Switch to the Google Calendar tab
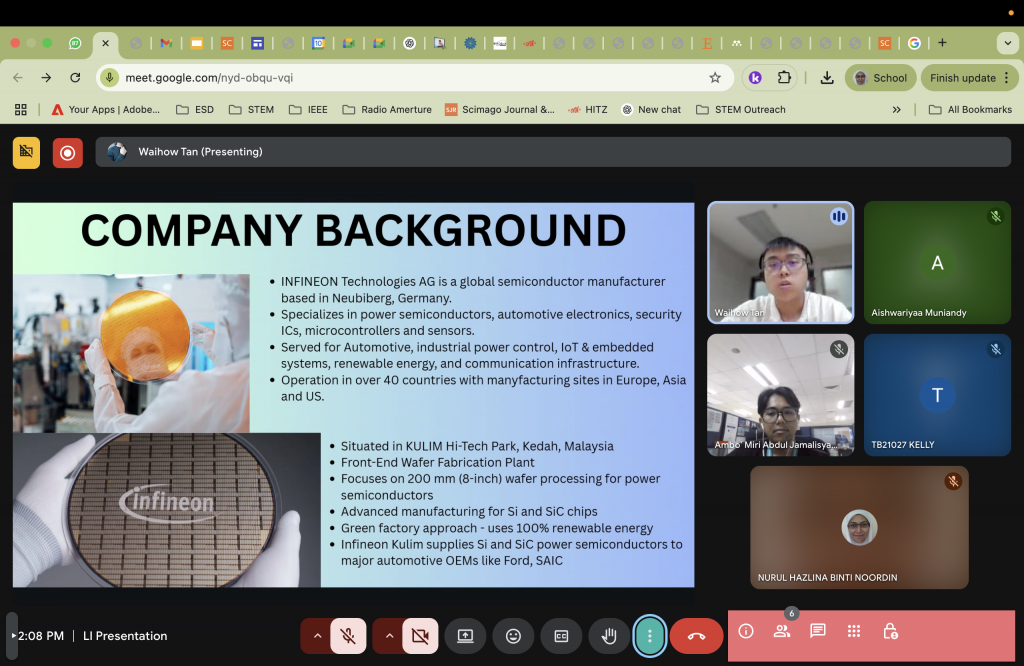The width and height of the screenshot is (1024, 666). click(318, 43)
